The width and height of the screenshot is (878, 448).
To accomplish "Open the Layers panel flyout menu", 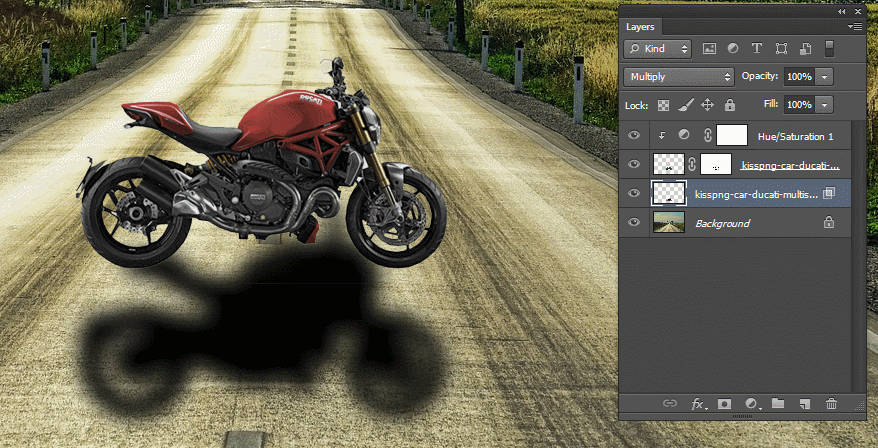I will click(x=855, y=26).
